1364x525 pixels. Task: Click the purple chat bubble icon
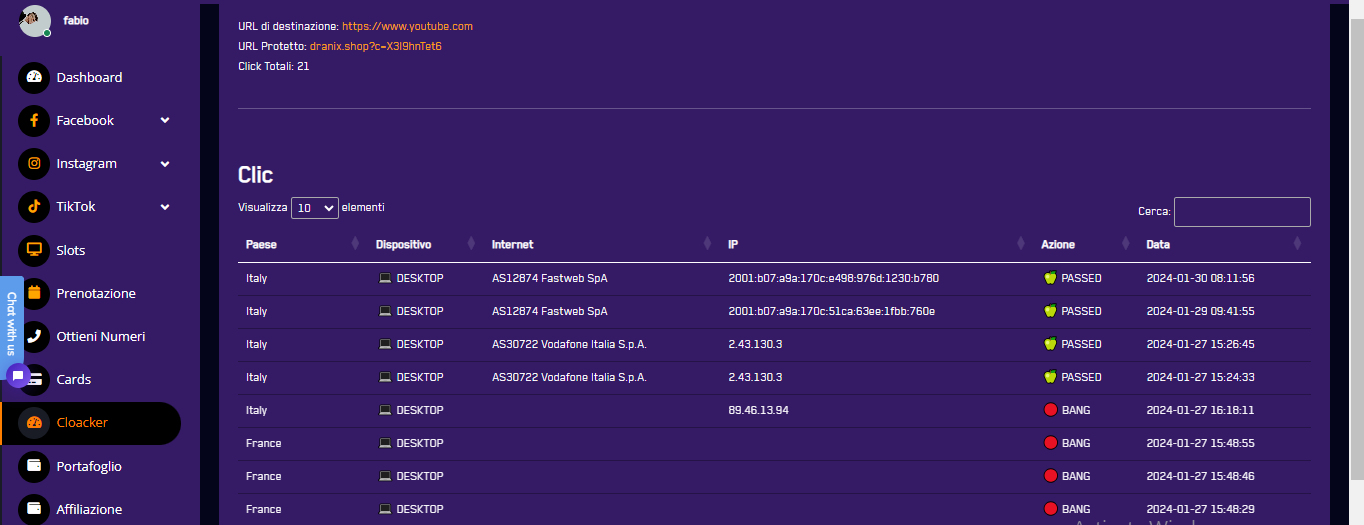[x=17, y=376]
